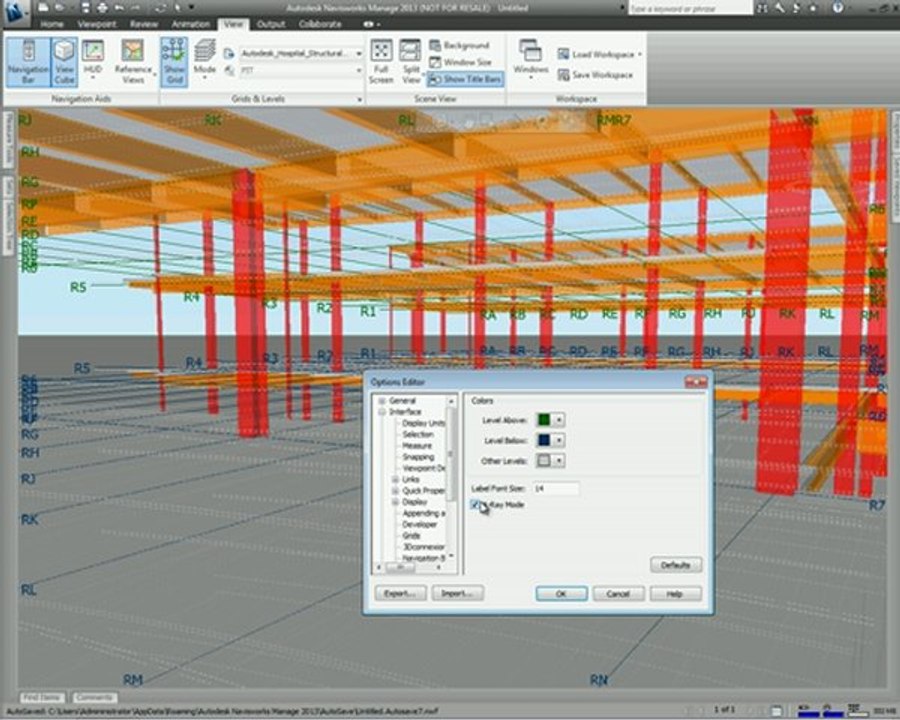
Task: Click the Load Workspace button
Action: [599, 54]
